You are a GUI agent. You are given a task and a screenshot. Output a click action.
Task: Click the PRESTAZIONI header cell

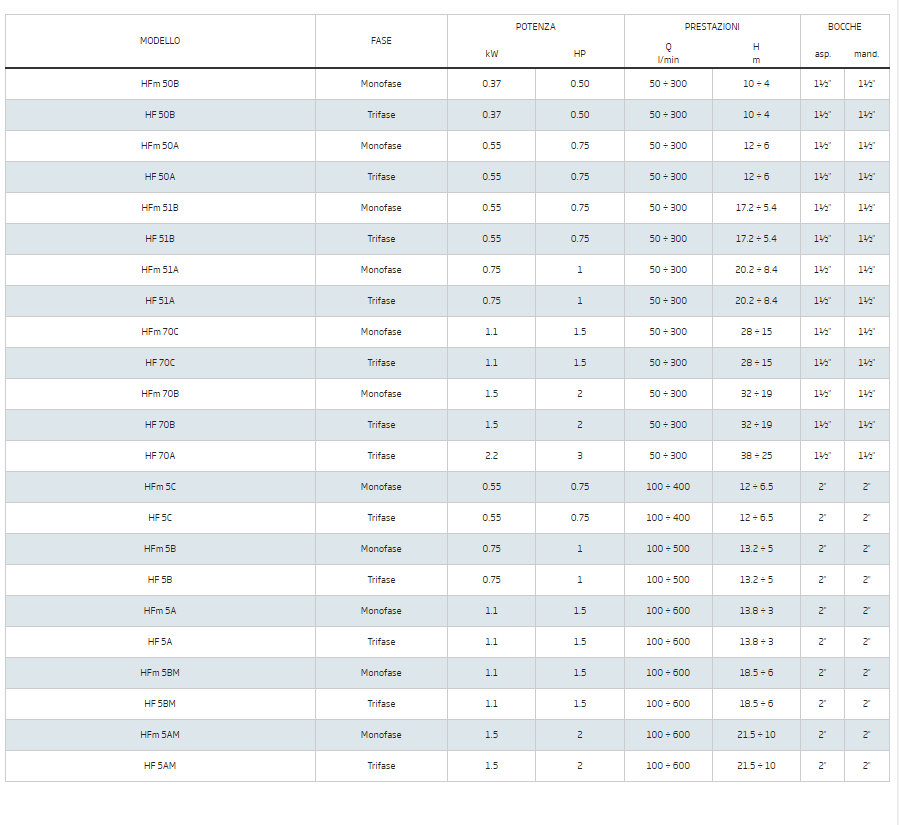[712, 27]
